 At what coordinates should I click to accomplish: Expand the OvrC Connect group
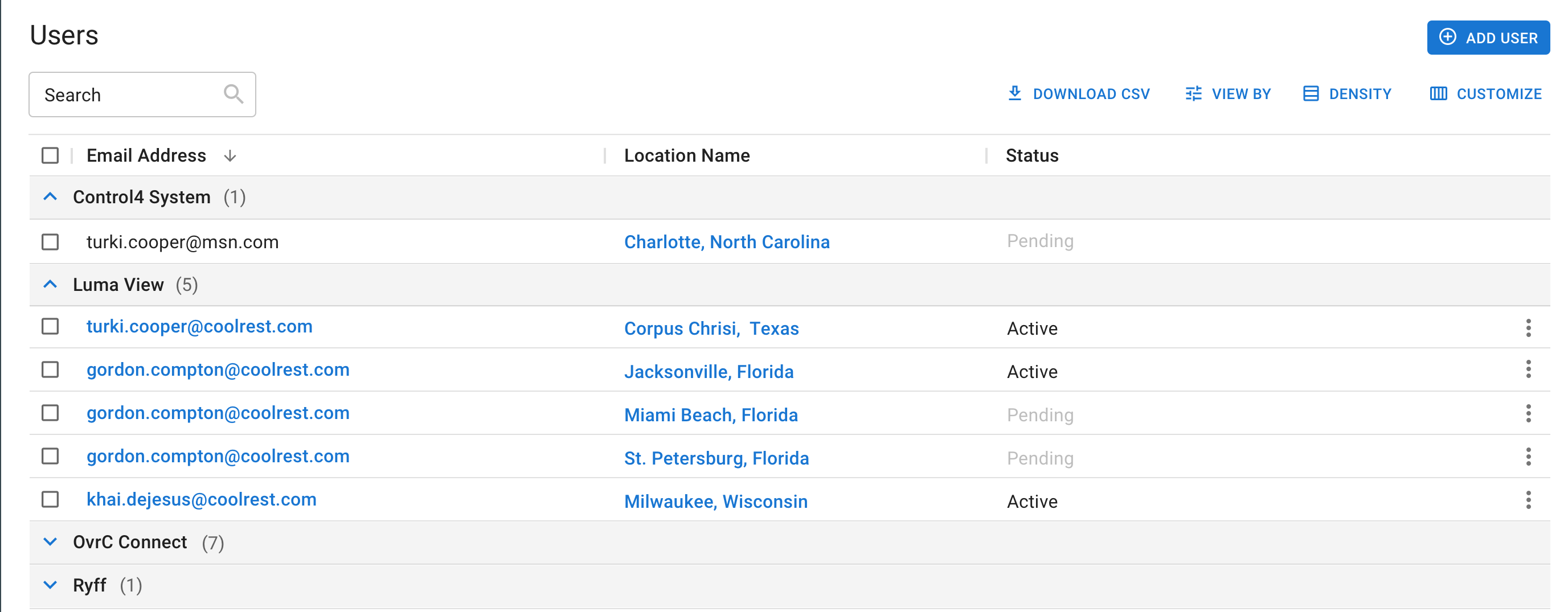coord(51,542)
